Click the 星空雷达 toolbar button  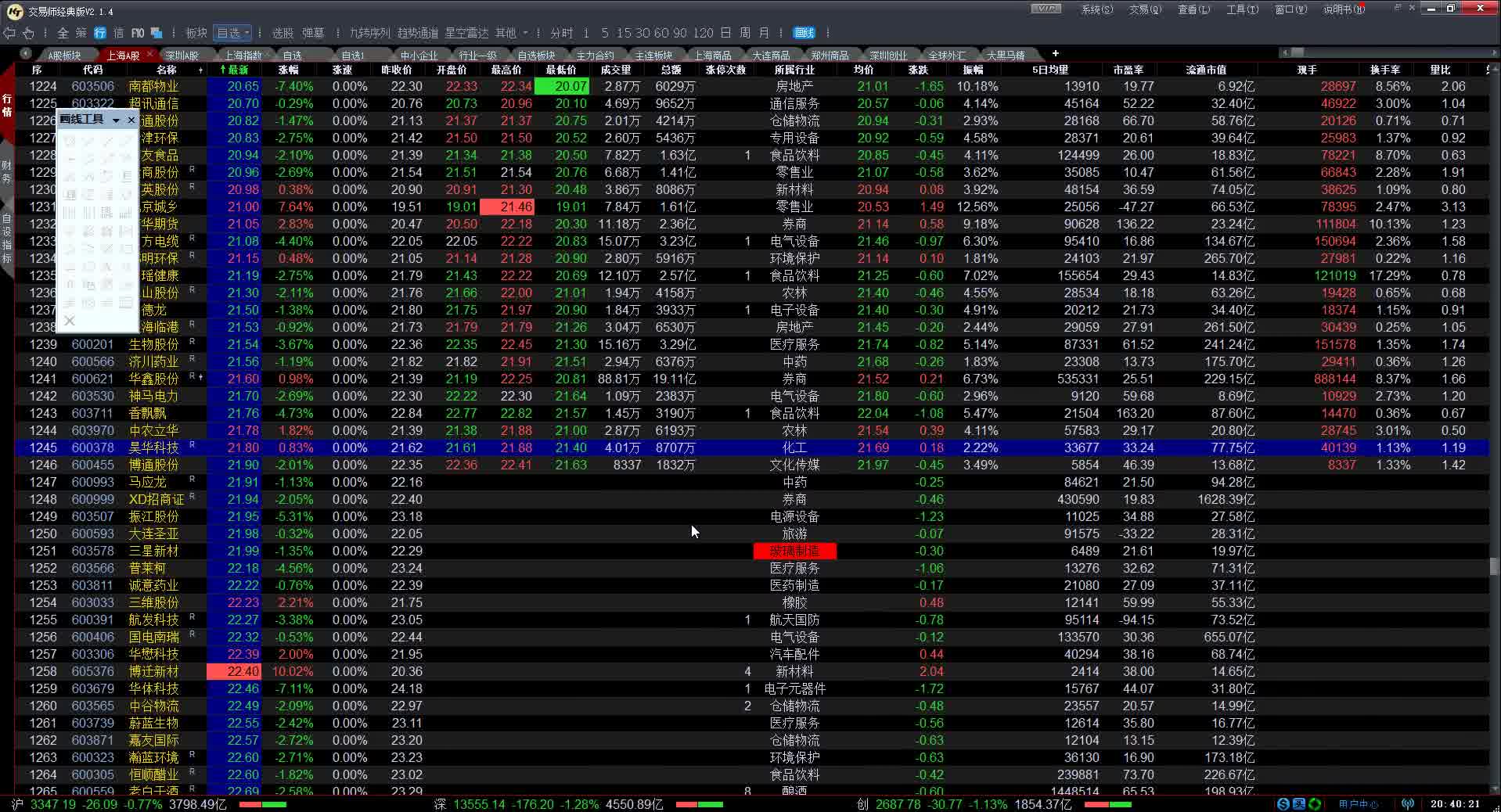tap(466, 33)
